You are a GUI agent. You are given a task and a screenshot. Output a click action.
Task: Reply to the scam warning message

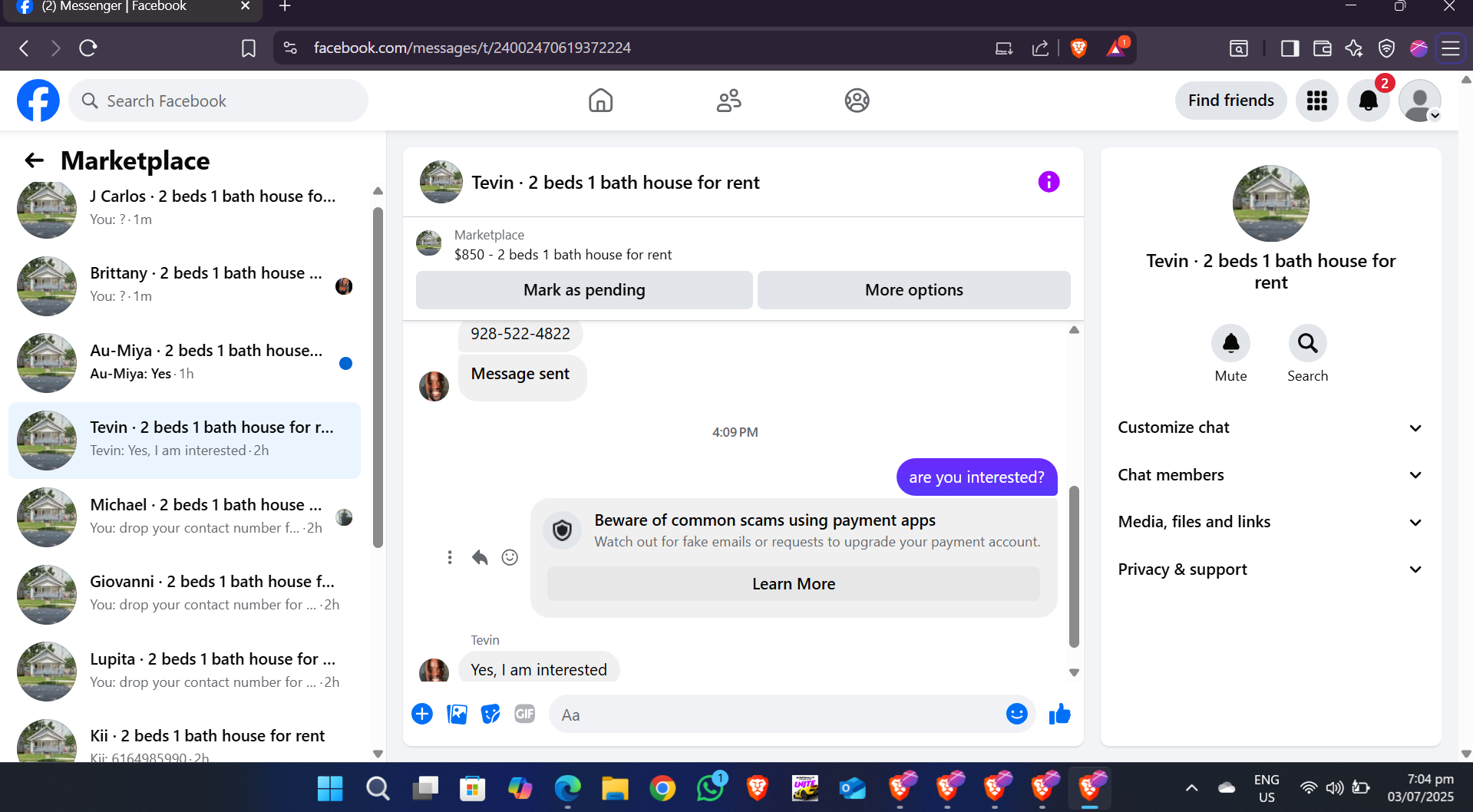tap(480, 557)
